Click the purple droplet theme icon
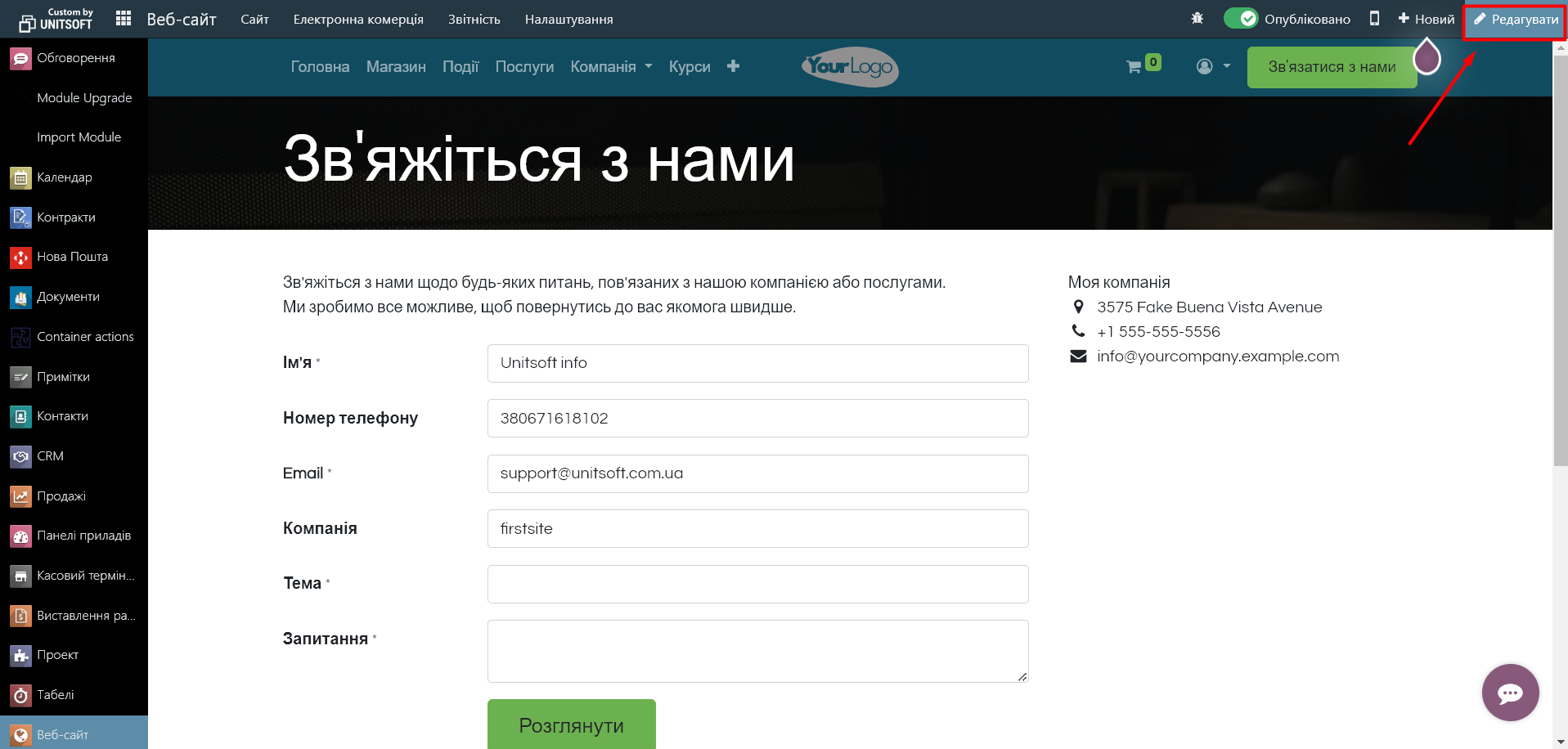The image size is (1568, 749). [1426, 57]
